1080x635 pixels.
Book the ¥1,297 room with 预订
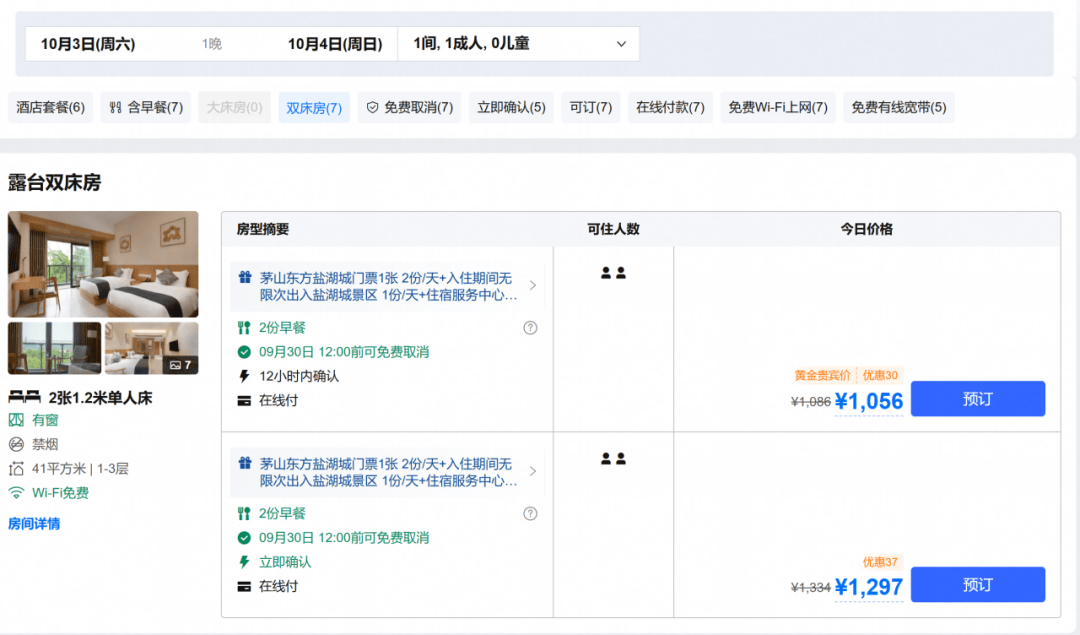coord(977,585)
